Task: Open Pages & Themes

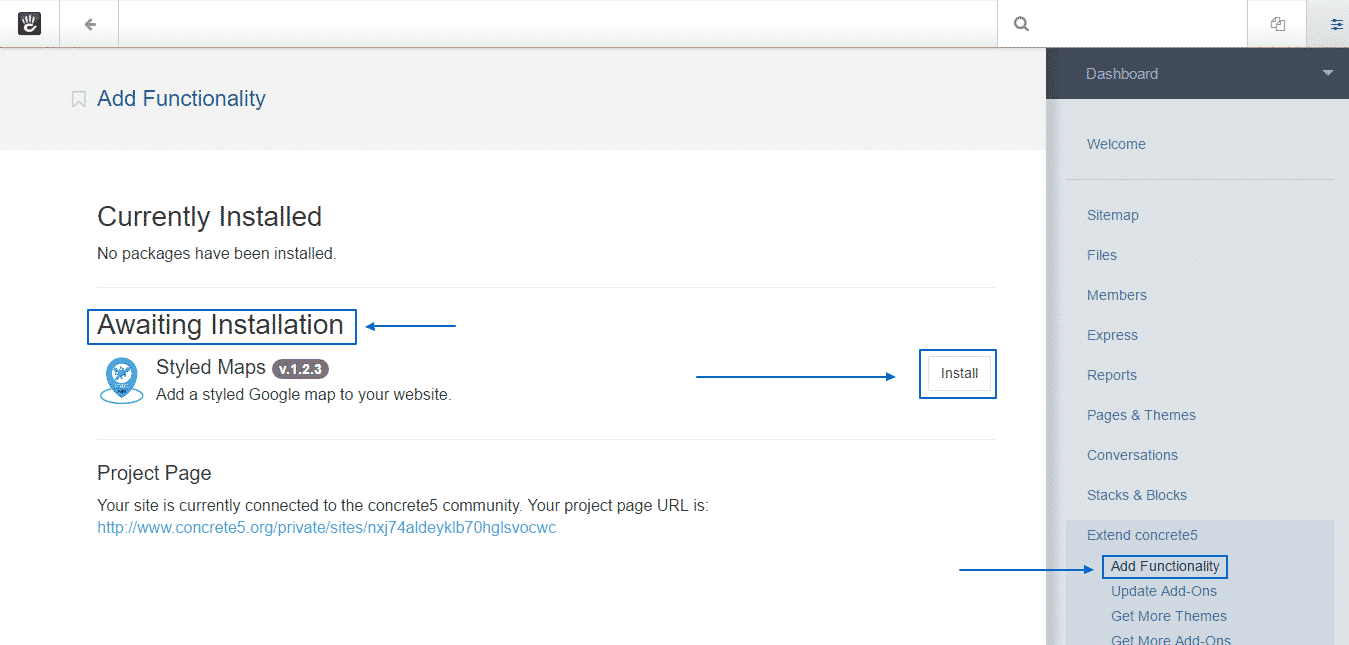Action: pos(1141,414)
